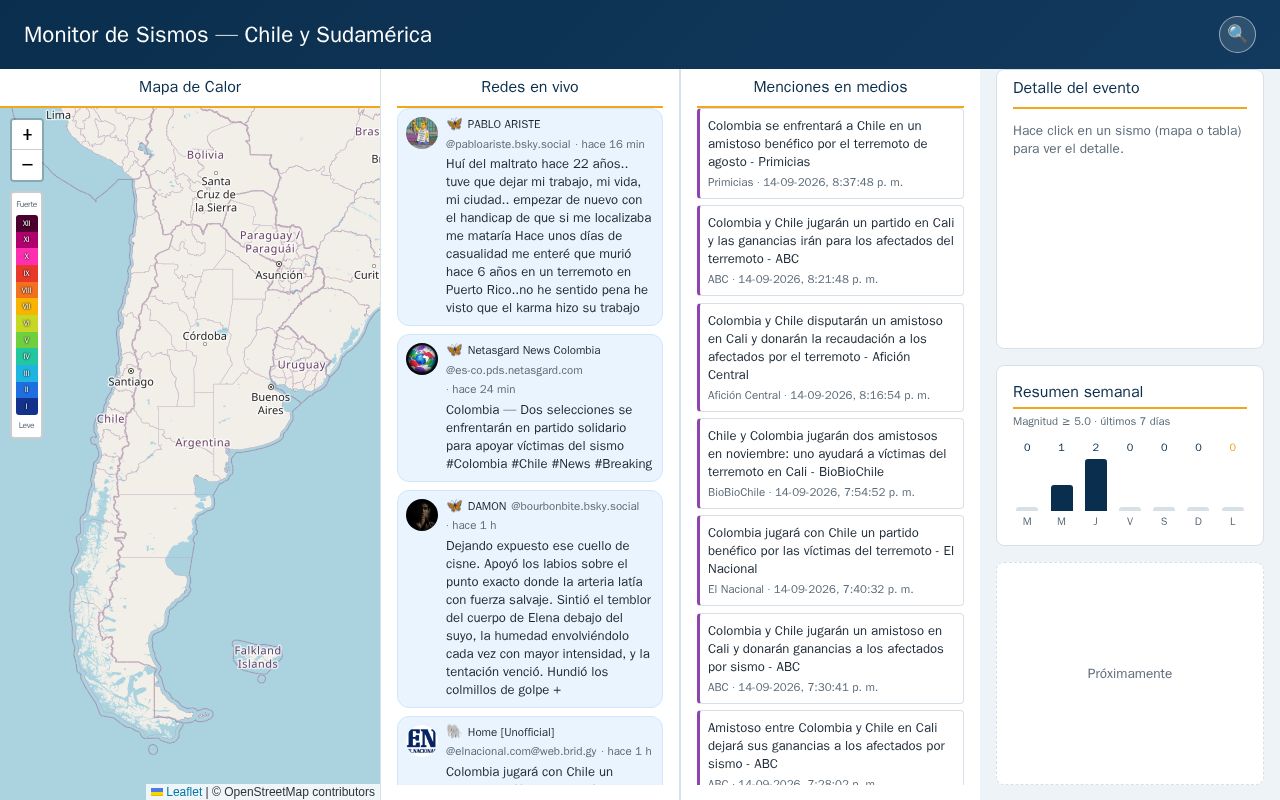
Task: Click the butterfly icon beside Netasgard News Colombia
Action: pyautogui.click(x=454, y=350)
